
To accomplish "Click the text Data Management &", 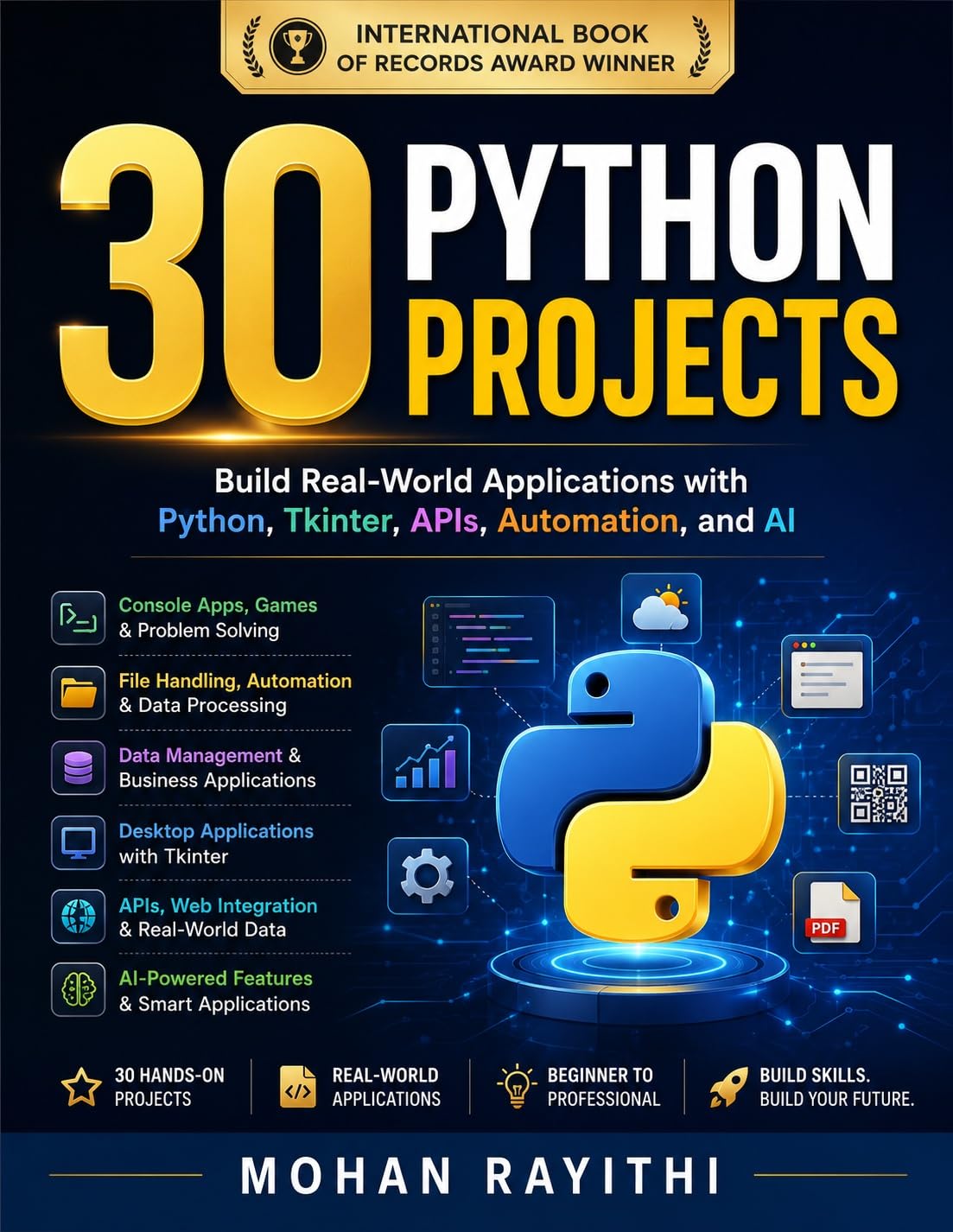I will [210, 755].
